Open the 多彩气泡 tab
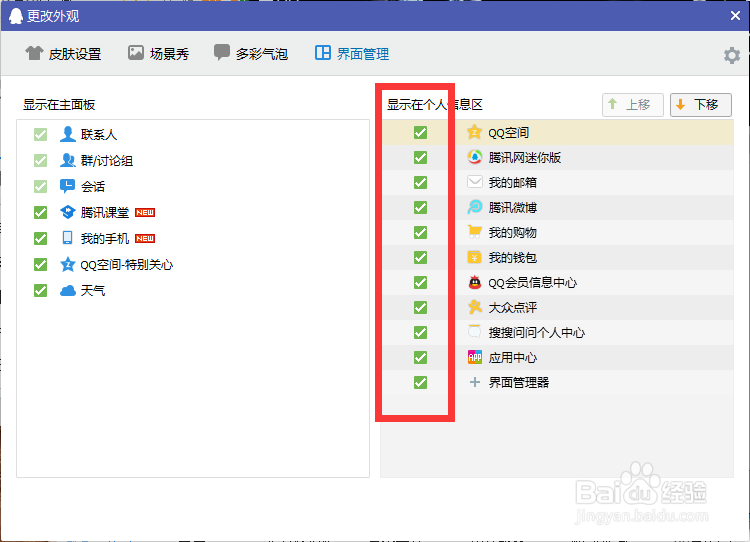The image size is (750, 542). point(251,54)
